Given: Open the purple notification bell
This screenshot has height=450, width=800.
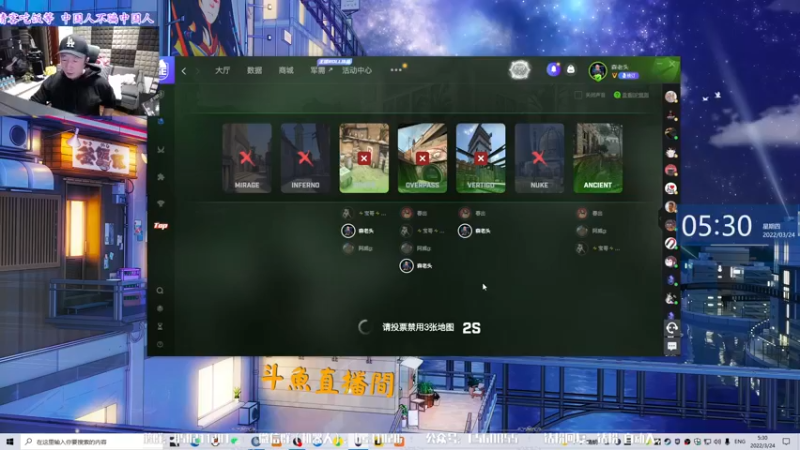Looking at the screenshot, I should [553, 69].
